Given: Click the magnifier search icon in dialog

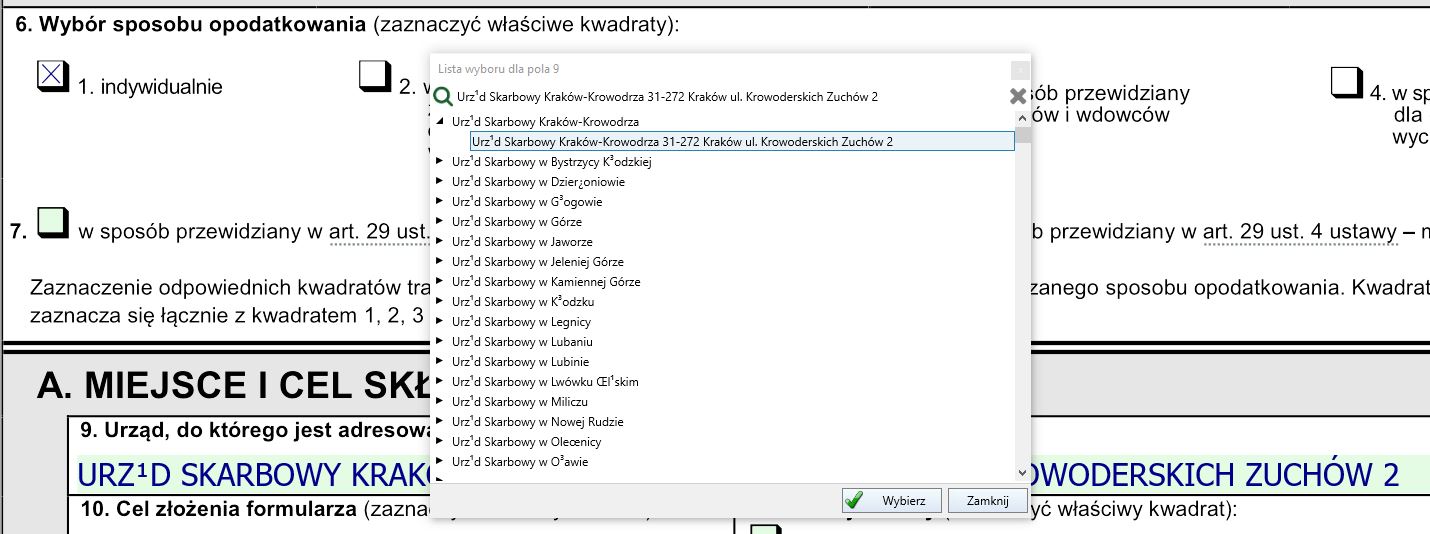Looking at the screenshot, I should pos(442,97).
